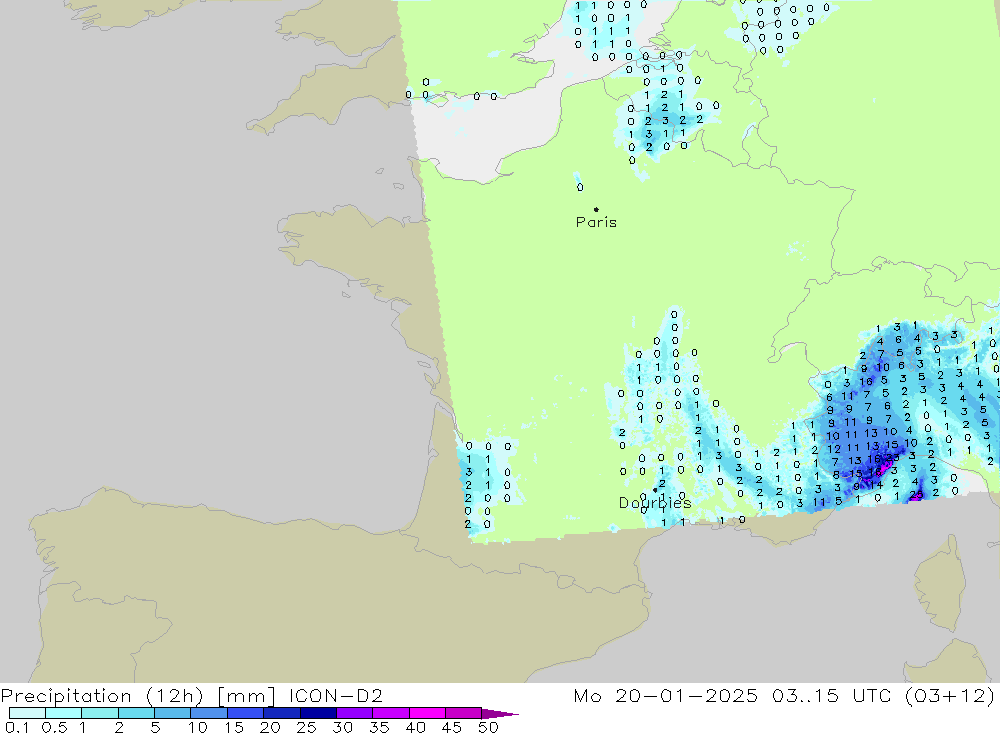Image resolution: width=1000 pixels, height=733 pixels.
Task: Click the '35' legend scale label
Action: 379,727
